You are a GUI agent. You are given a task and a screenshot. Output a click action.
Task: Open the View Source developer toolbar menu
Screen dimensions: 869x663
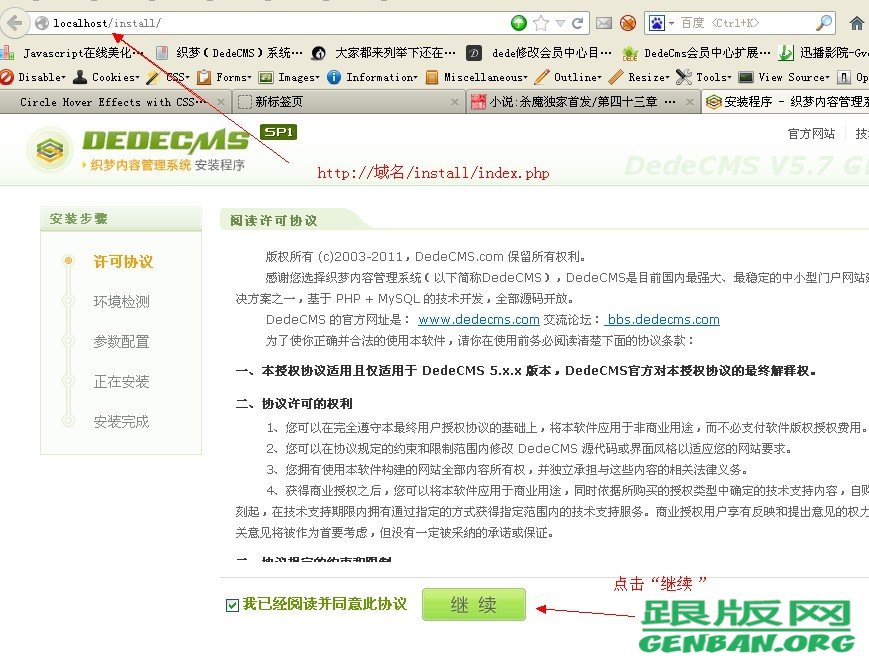(x=785, y=77)
